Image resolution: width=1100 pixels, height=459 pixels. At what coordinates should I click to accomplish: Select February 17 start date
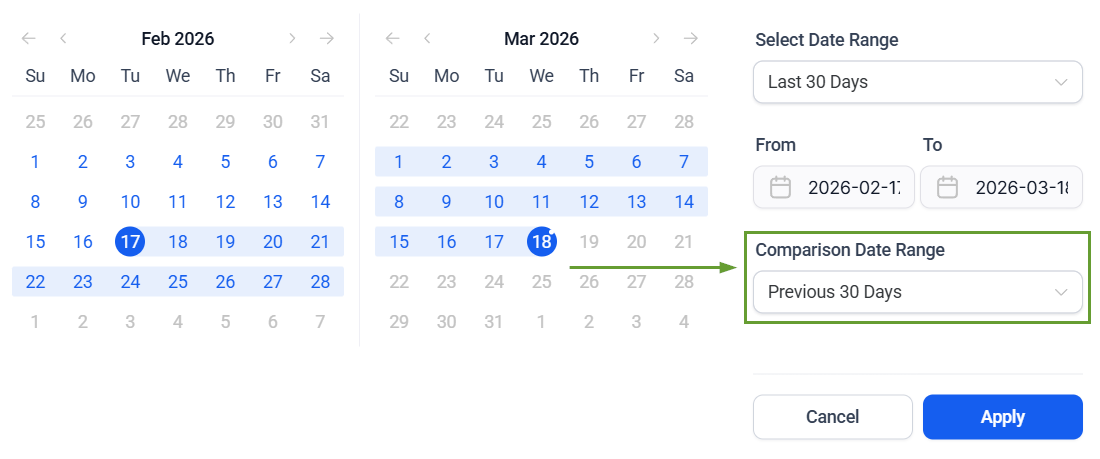pos(130,241)
